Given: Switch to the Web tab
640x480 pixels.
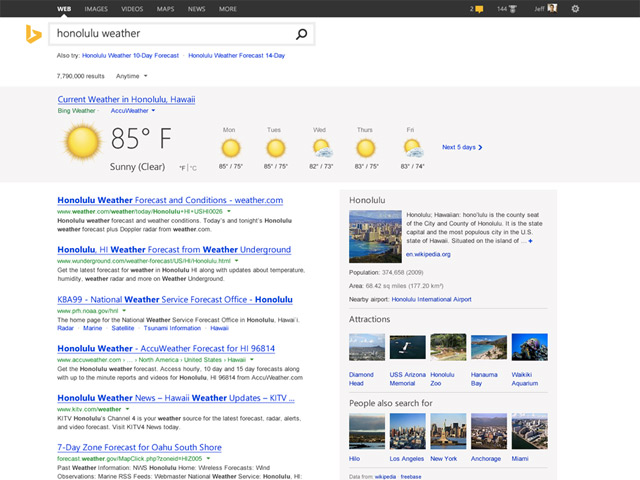Looking at the screenshot, I should [64, 9].
